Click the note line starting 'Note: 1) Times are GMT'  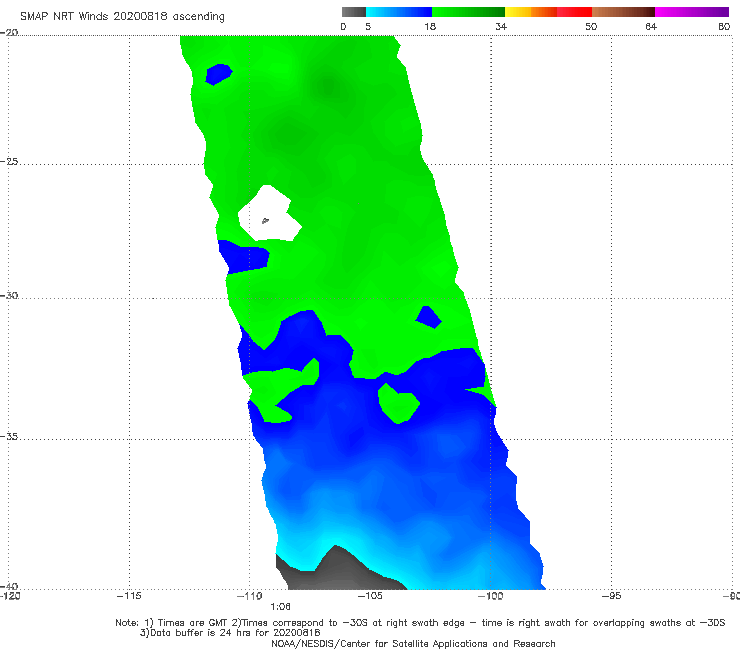click(420, 623)
